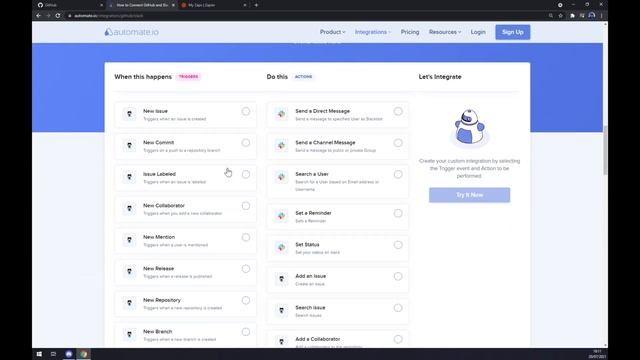The image size is (640, 360).
Task: Open a new browser tab
Action: [x=256, y=5]
